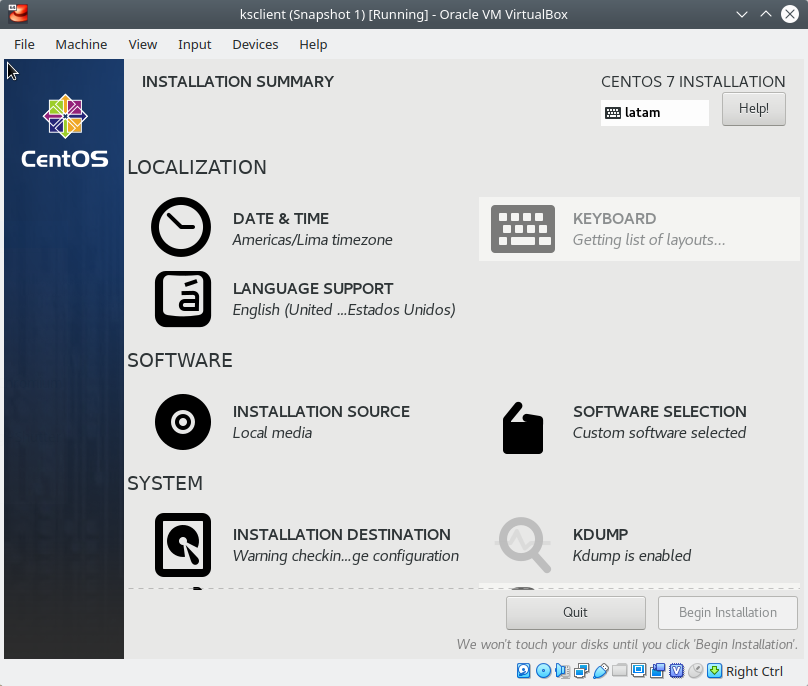Open the VirtualBox Help menu

coord(313,44)
